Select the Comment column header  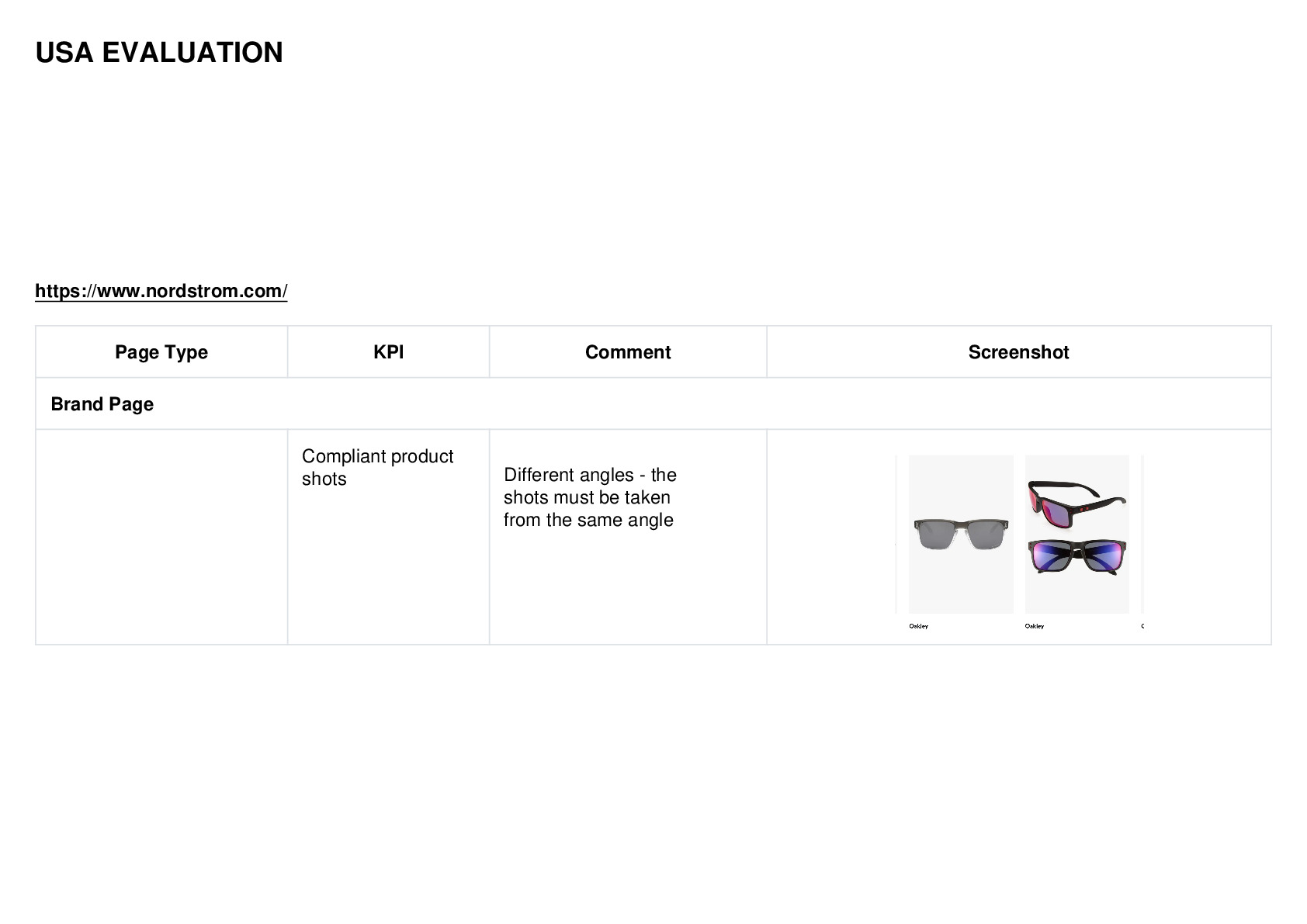(x=628, y=352)
